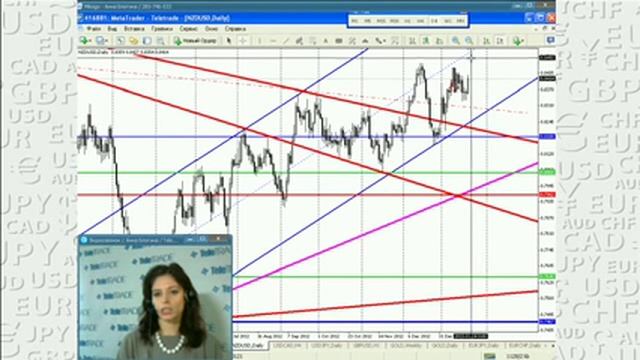
Task: Open the Вид menu
Action: point(112,29)
